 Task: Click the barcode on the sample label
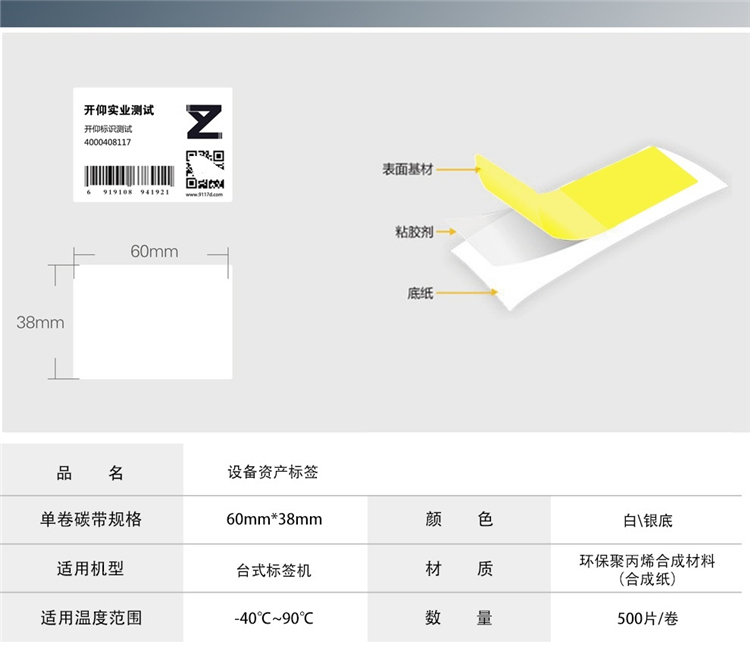pyautogui.click(x=128, y=177)
